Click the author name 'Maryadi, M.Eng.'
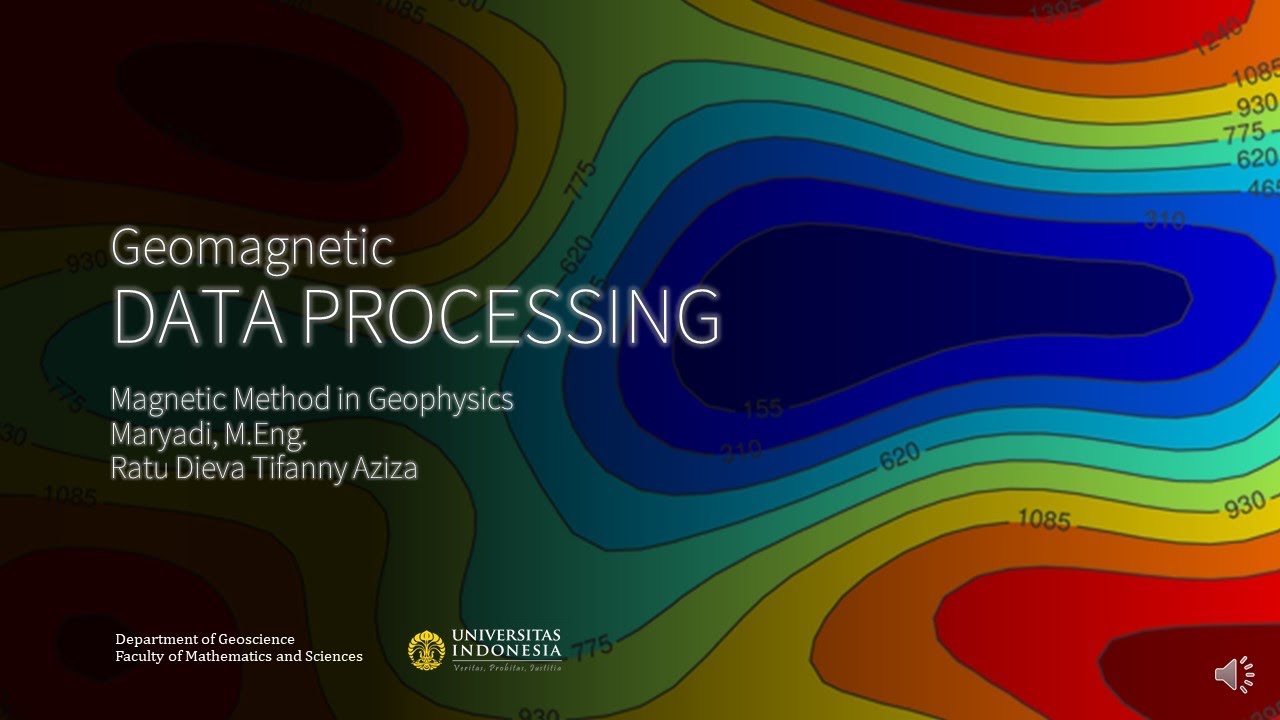The width and height of the screenshot is (1280, 720). [208, 434]
